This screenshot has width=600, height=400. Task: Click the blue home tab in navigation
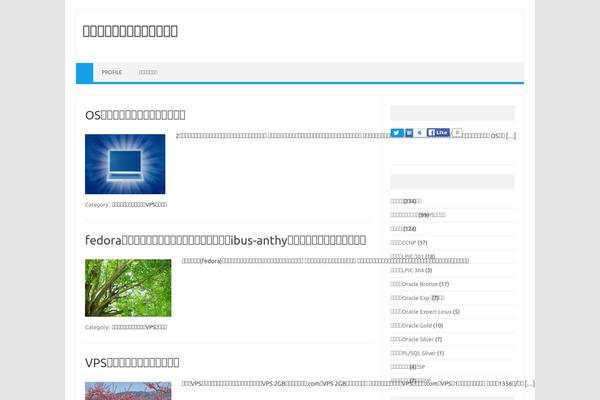click(85, 72)
